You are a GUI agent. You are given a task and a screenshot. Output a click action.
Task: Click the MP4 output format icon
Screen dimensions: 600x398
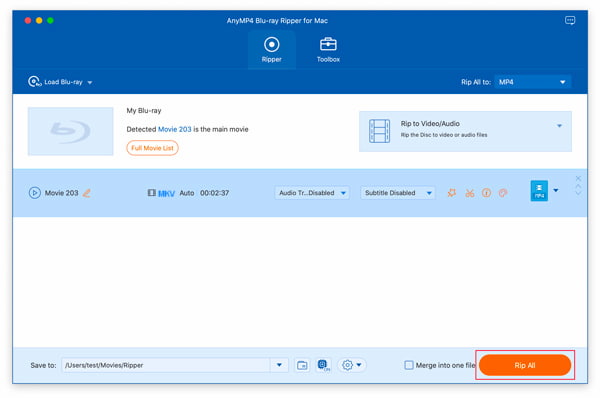(x=539, y=191)
